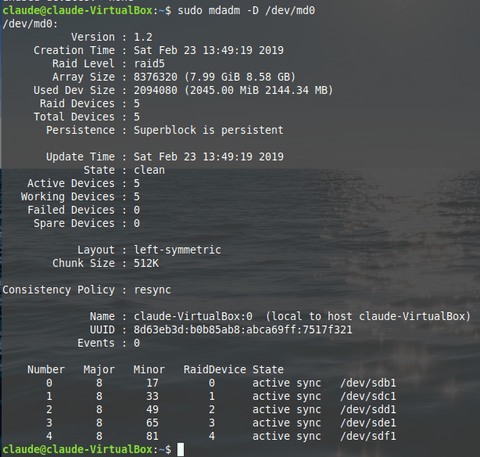This screenshot has width=480, height=457.
Task: Click the 'RaidDevice' column header
Action: [x=215, y=370]
